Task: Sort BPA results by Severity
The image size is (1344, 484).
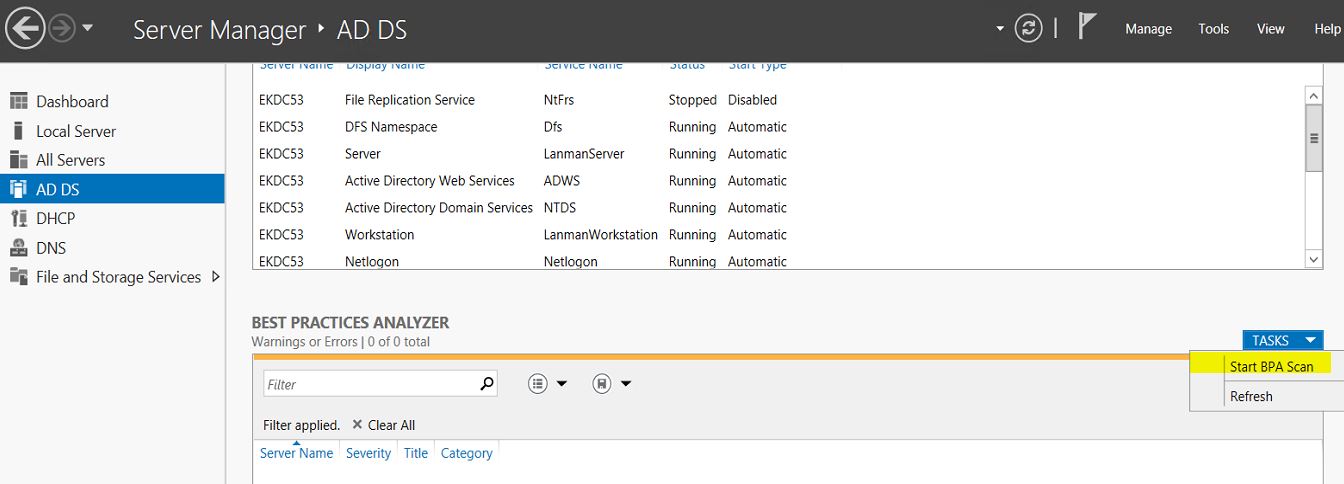Action: point(368,453)
